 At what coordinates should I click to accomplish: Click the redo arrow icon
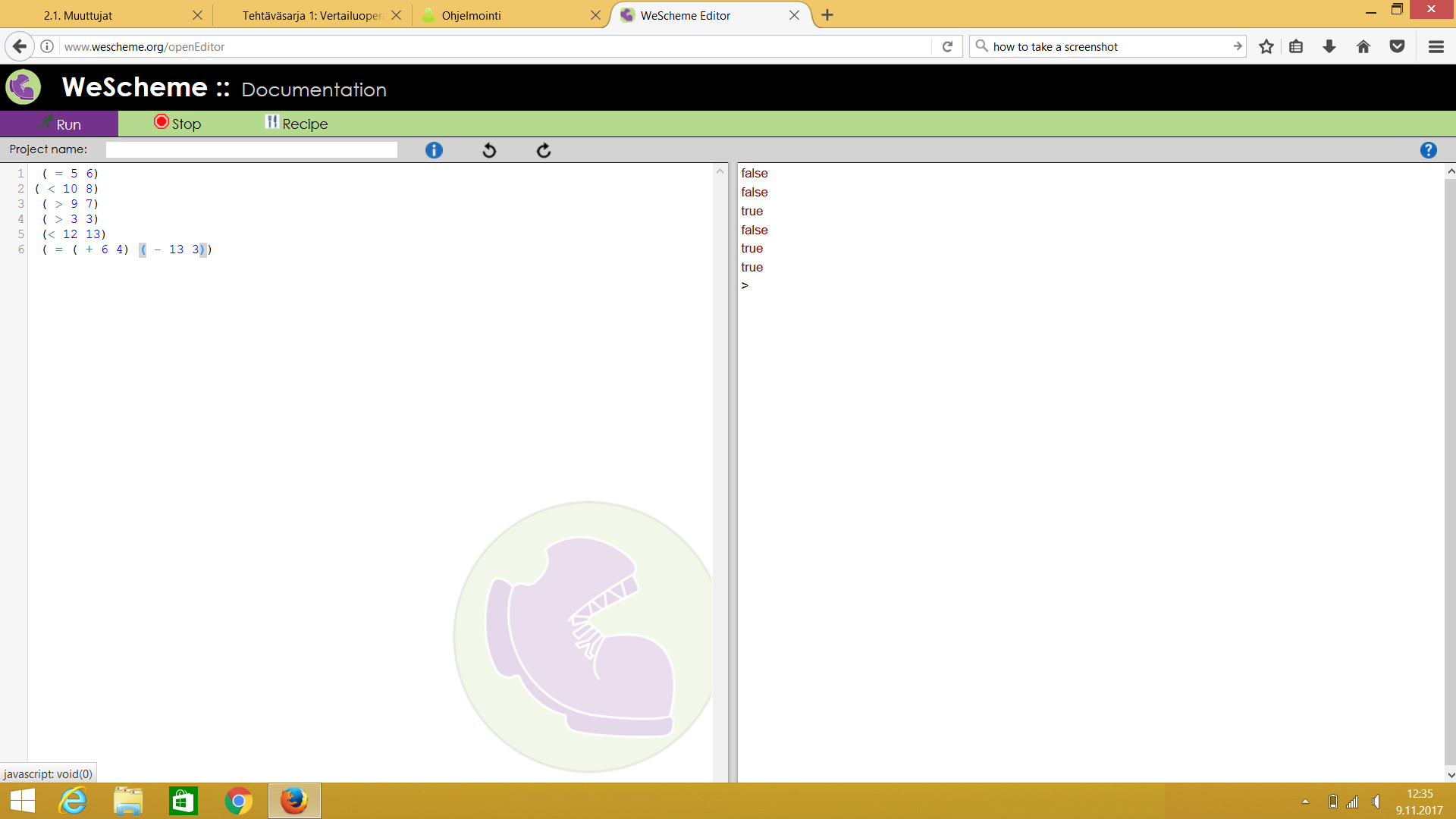pyautogui.click(x=544, y=150)
